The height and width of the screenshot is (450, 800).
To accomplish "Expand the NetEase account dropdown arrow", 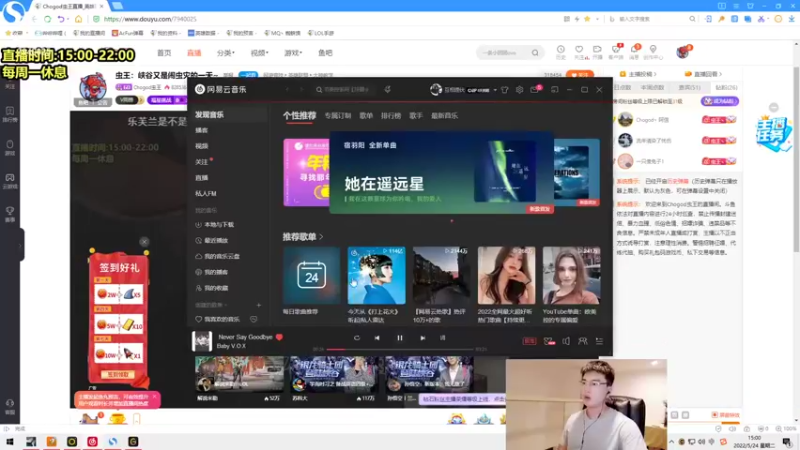I will (x=495, y=90).
